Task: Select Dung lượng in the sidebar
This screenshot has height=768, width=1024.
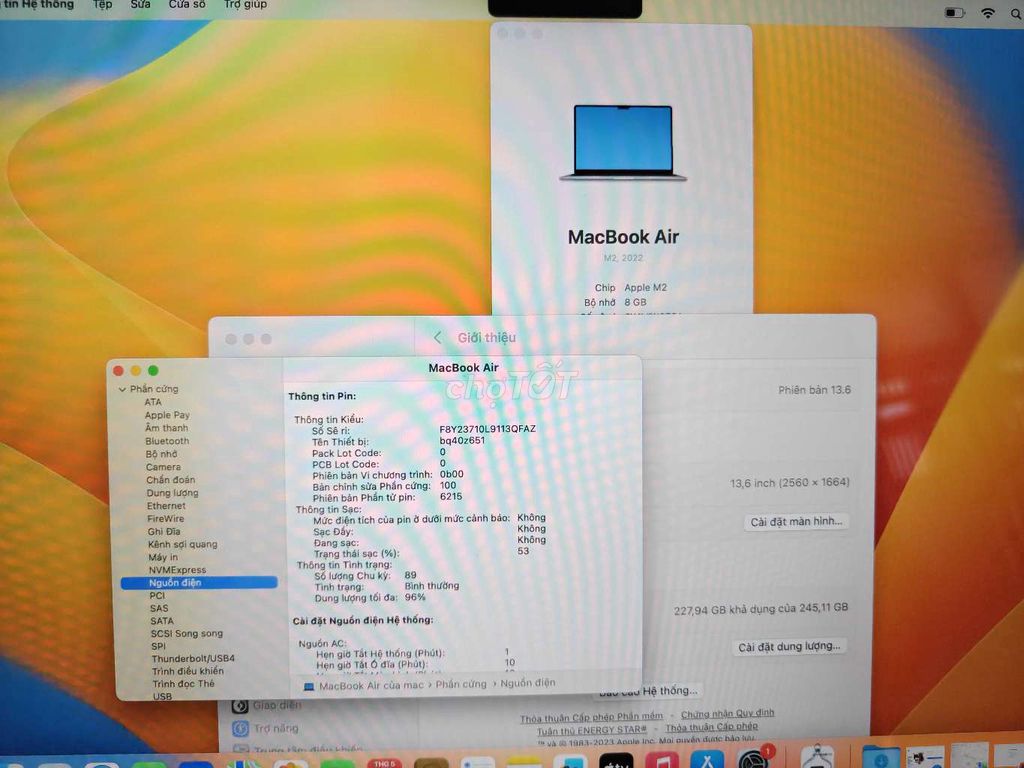Action: 172,492
